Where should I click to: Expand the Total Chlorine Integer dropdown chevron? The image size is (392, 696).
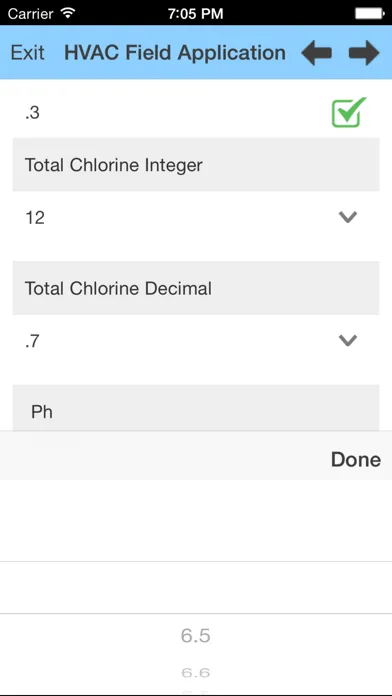(348, 217)
